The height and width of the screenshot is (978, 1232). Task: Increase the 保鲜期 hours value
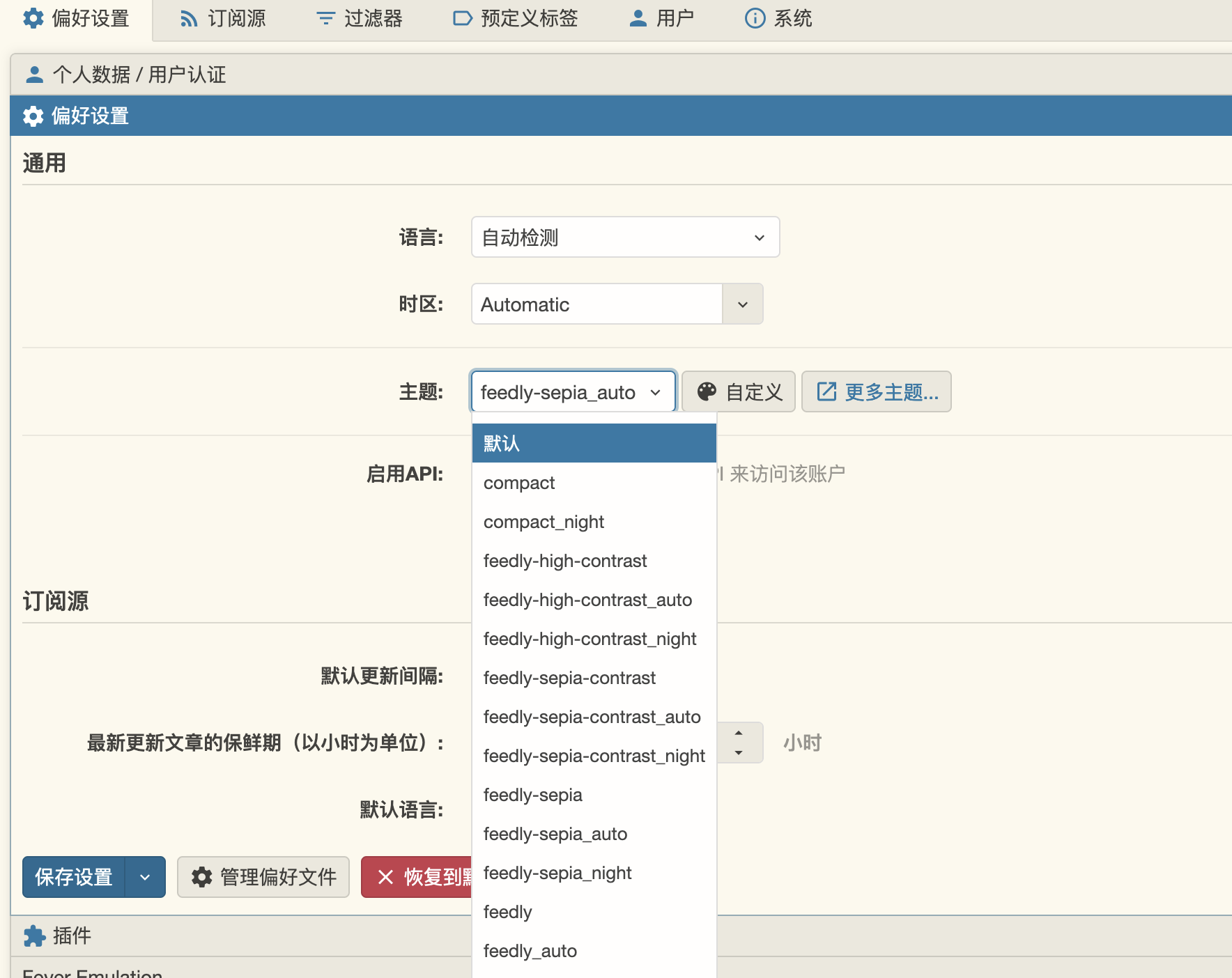pos(739,733)
